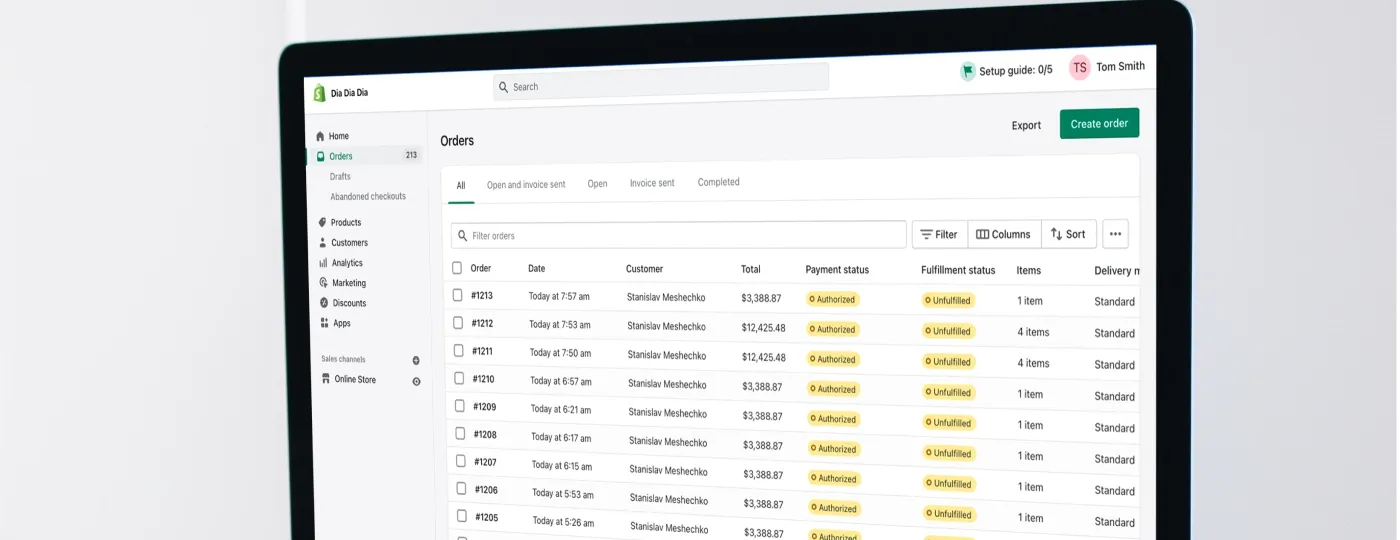Click the '4 items' cell for order #1212
This screenshot has width=1400, height=540.
pyautogui.click(x=1033, y=332)
